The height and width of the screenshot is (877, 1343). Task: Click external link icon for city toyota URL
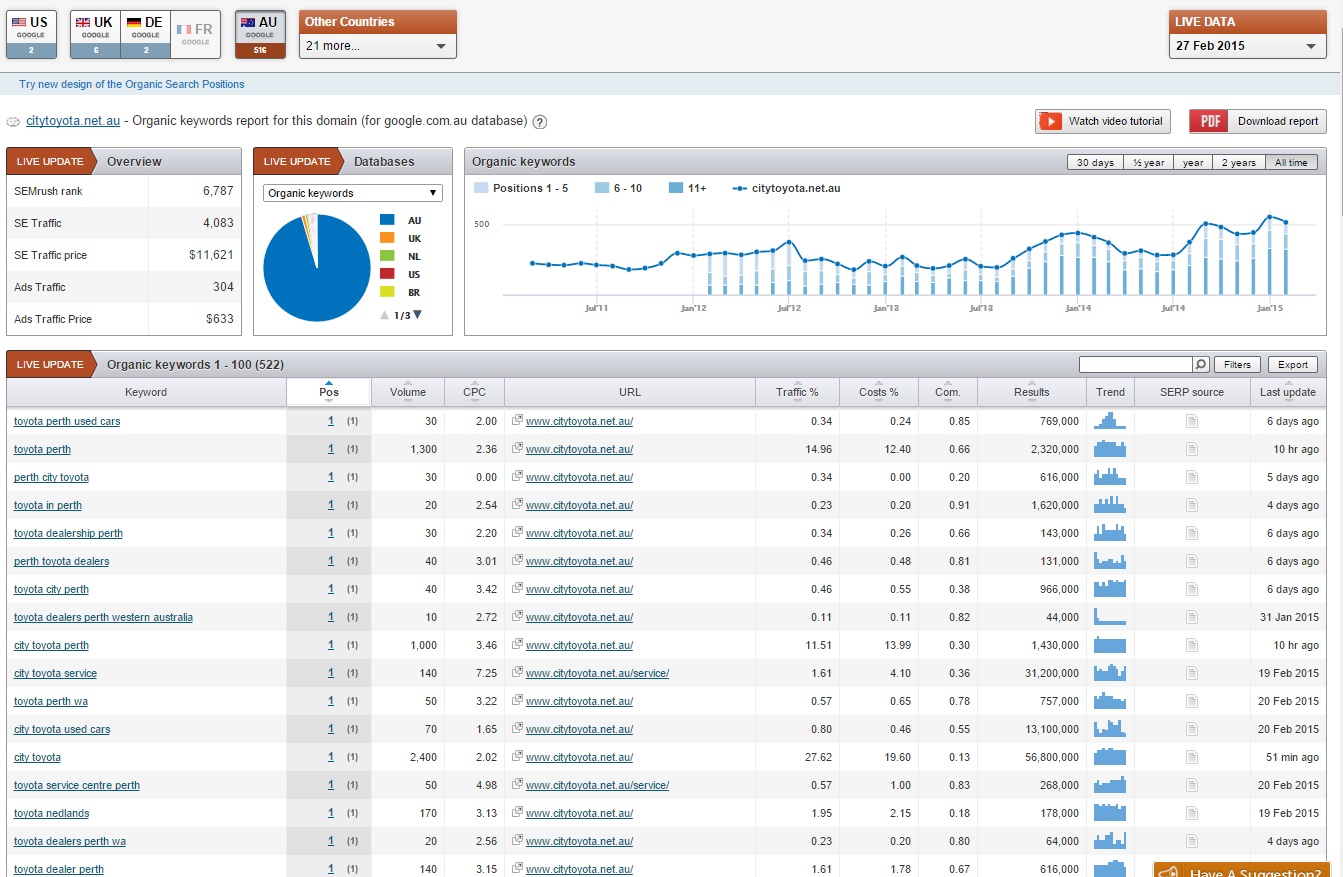pyautogui.click(x=517, y=757)
